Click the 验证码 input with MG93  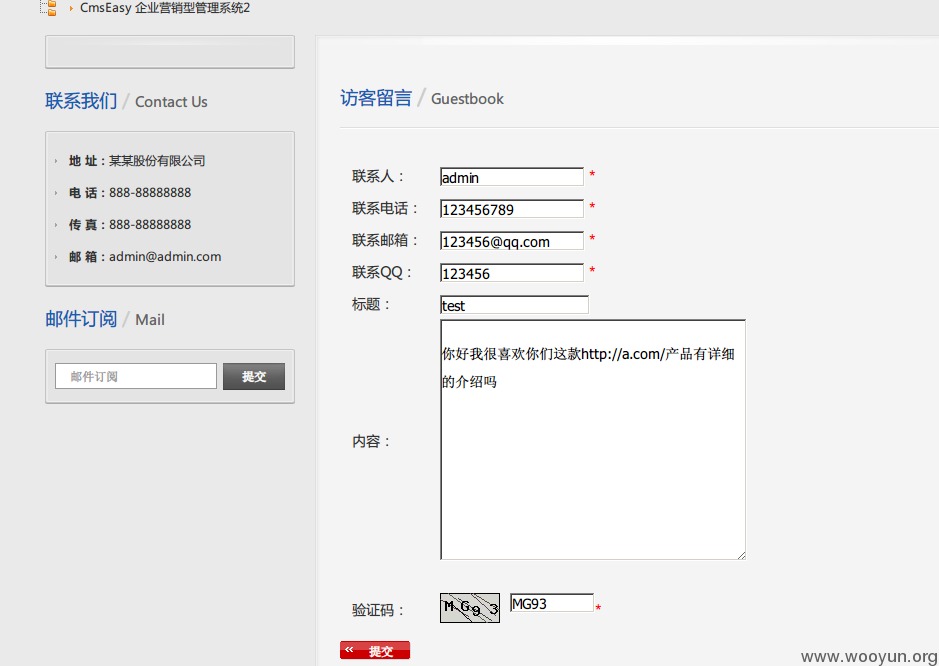coord(552,603)
